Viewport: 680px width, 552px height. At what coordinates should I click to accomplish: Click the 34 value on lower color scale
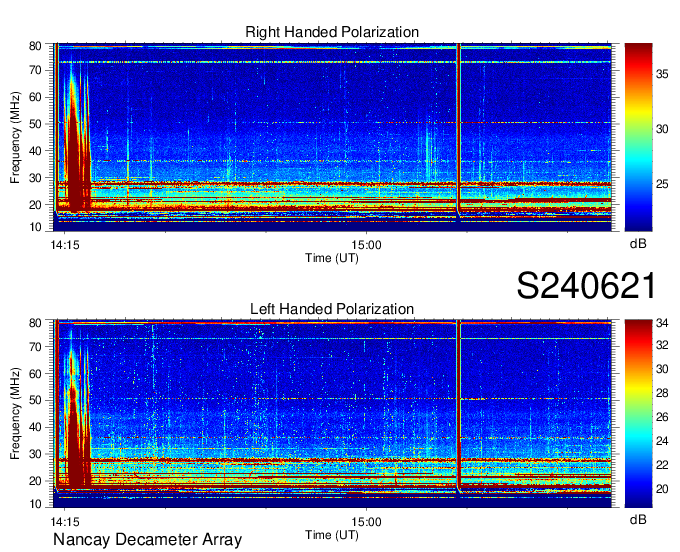(662, 323)
